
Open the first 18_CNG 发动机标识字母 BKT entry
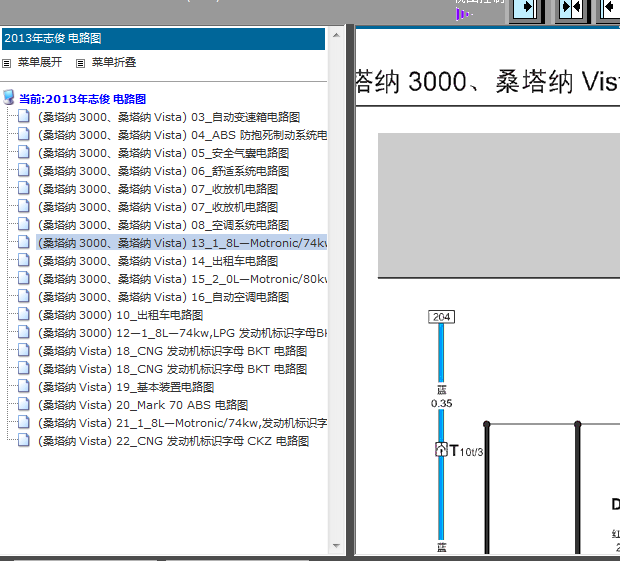click(172, 351)
